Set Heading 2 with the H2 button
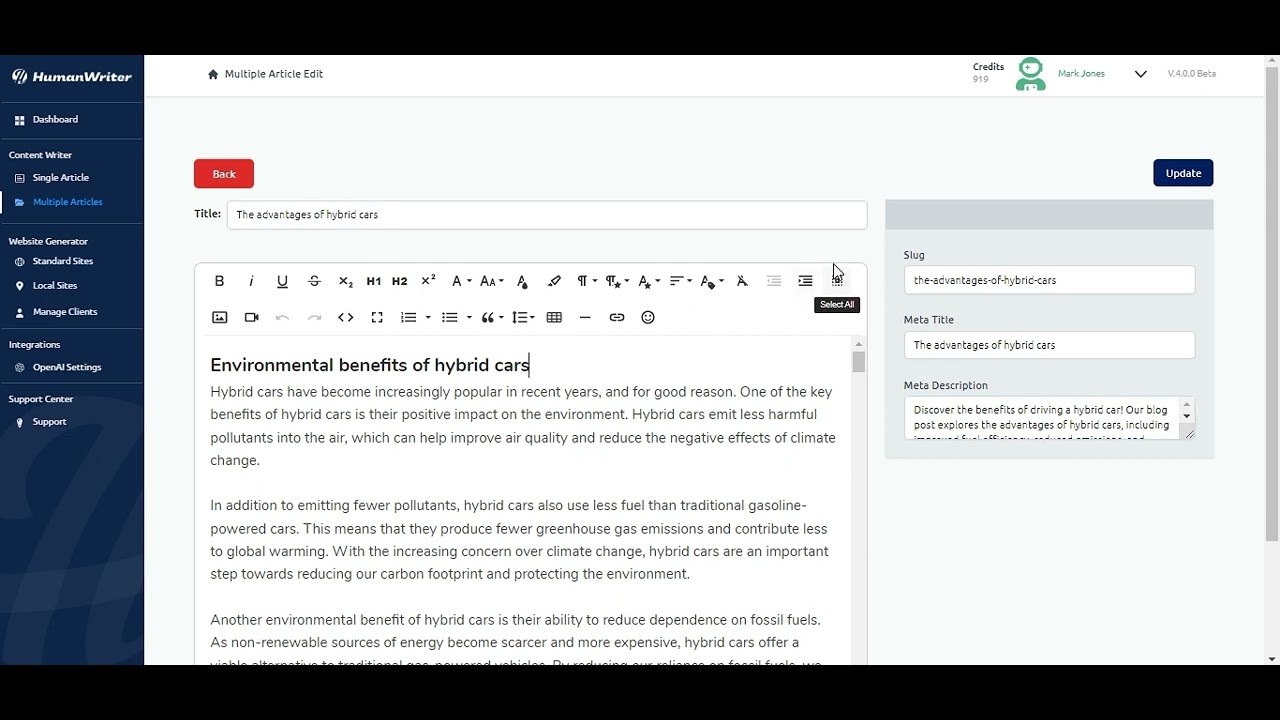1280x720 pixels. 399,281
